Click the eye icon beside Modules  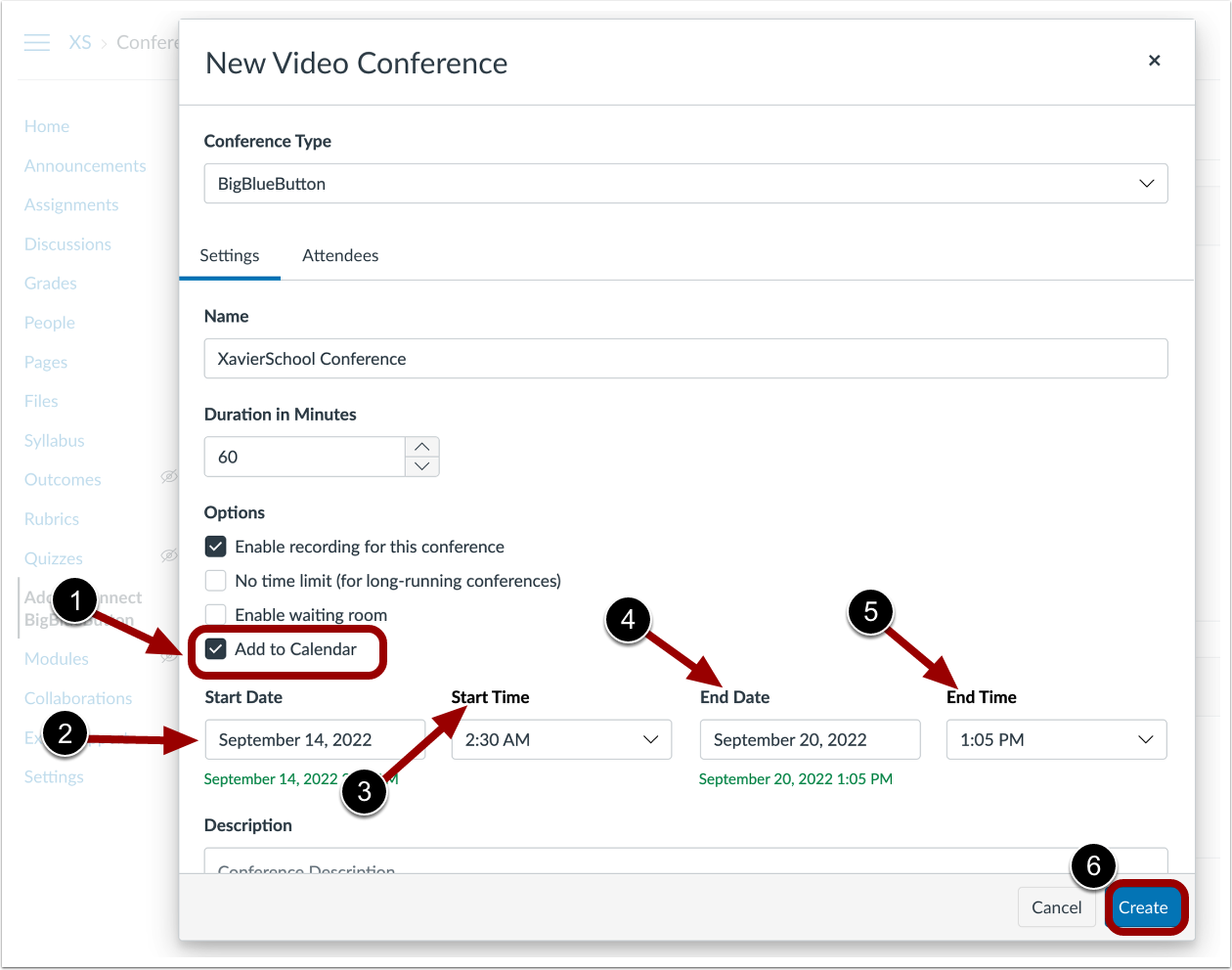169,657
